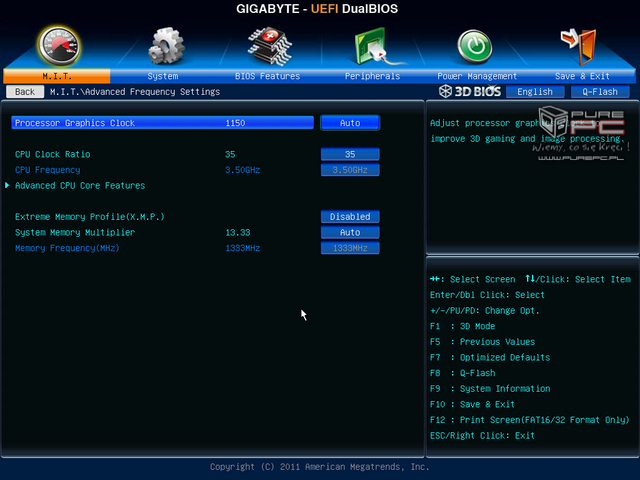Click the F8 : Q-Flash help line
The image size is (640, 480).
click(x=462, y=373)
